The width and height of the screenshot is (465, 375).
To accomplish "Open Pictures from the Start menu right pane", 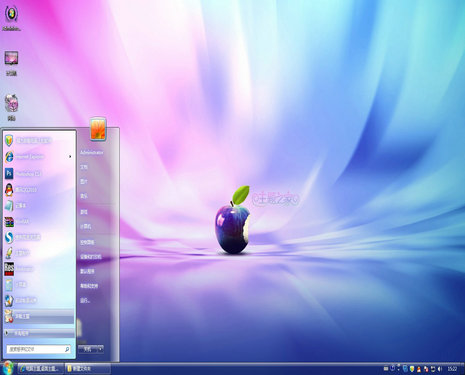I will point(84,182).
